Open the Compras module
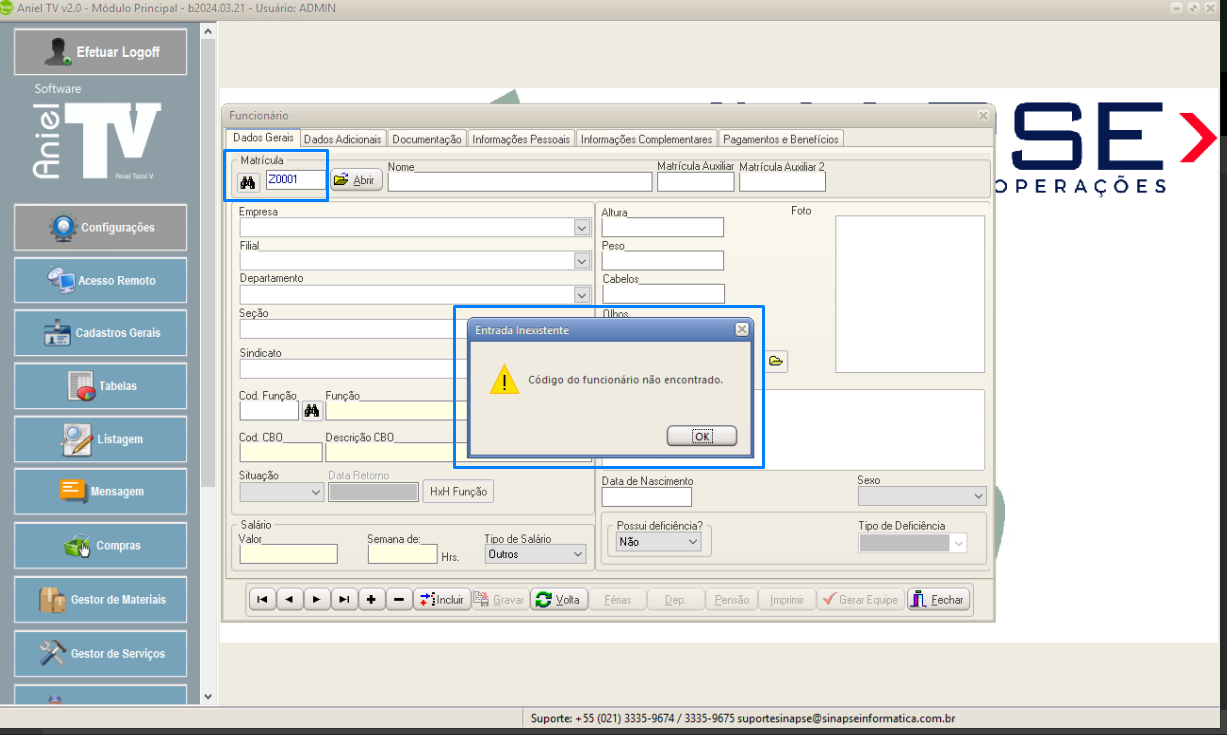Image resolution: width=1227 pixels, height=735 pixels. coord(100,546)
